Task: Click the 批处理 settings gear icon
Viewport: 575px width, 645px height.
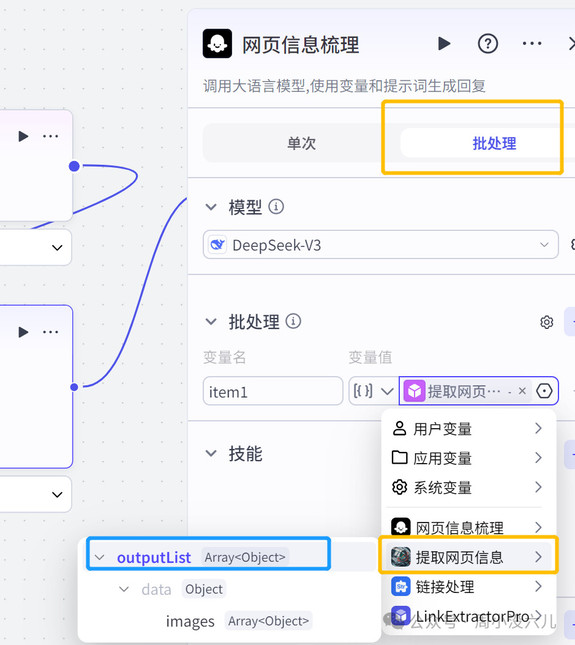Action: coord(547,322)
